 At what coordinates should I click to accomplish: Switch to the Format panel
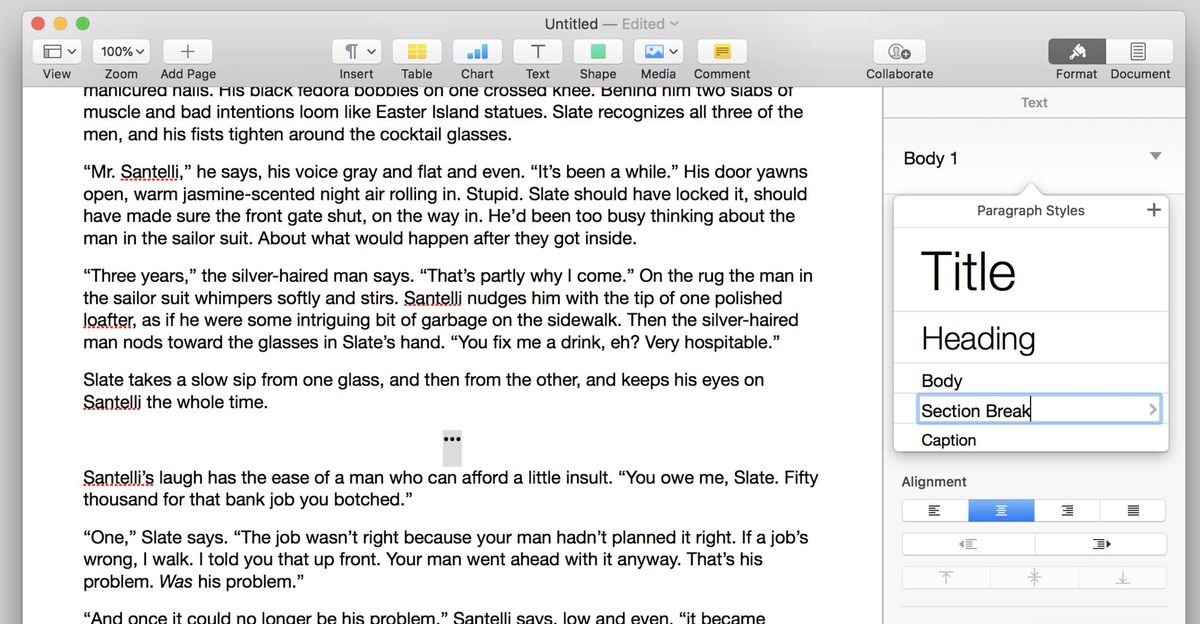tap(1076, 52)
